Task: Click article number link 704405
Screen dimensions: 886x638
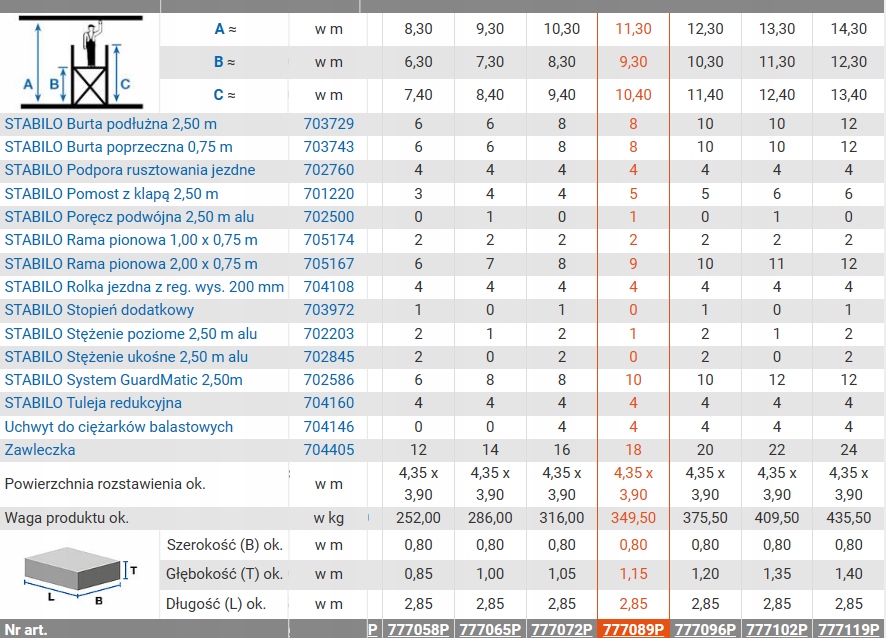Action: (329, 450)
